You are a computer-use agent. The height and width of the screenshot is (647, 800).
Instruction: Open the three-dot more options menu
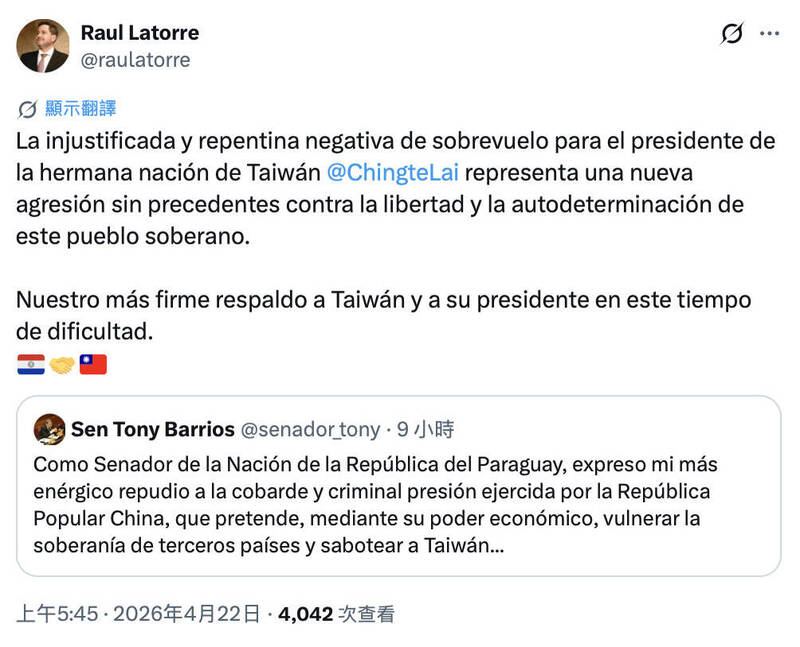pos(769,34)
